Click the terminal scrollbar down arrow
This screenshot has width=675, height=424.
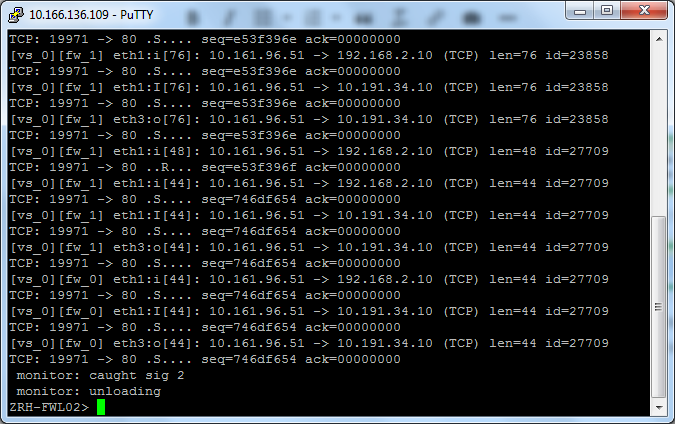pos(659,407)
